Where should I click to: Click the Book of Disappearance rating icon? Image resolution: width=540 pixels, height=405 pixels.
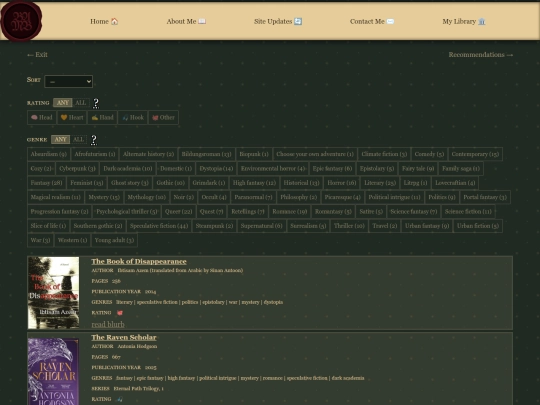[x=120, y=313]
